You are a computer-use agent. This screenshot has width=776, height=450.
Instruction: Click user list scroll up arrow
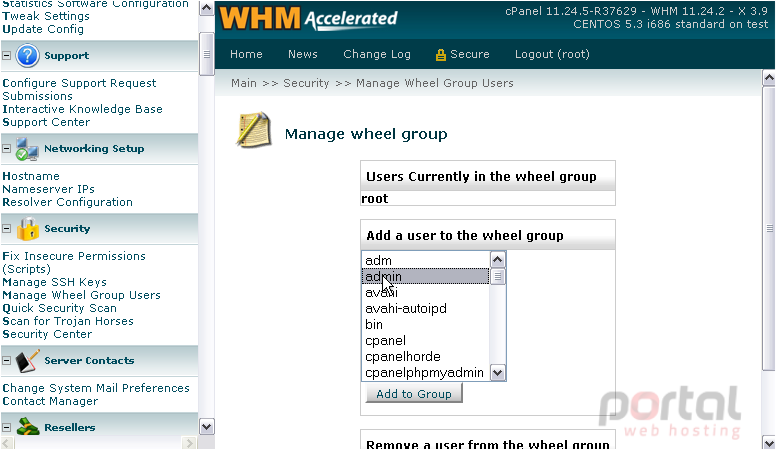497,259
